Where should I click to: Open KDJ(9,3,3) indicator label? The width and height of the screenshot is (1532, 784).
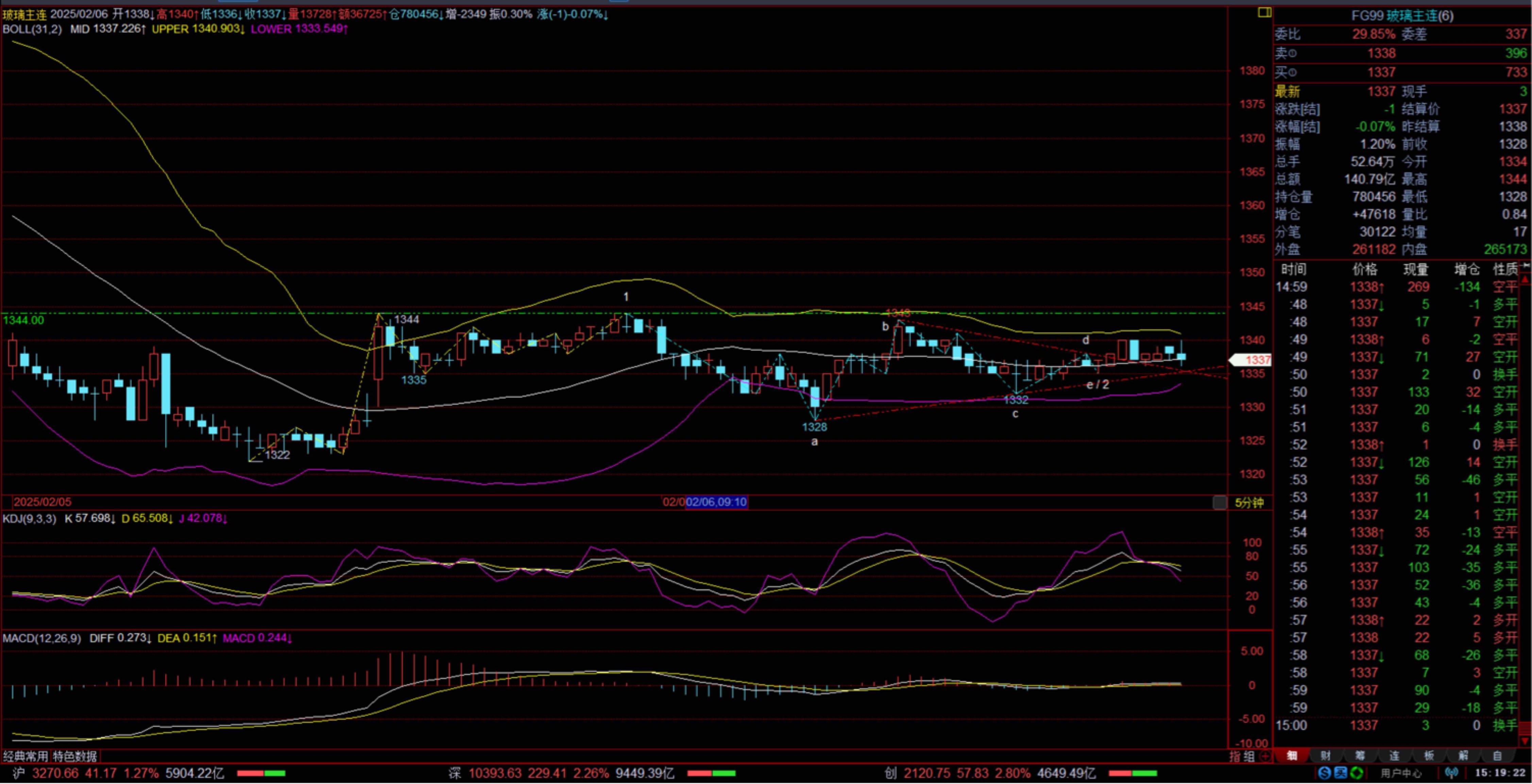[x=30, y=518]
